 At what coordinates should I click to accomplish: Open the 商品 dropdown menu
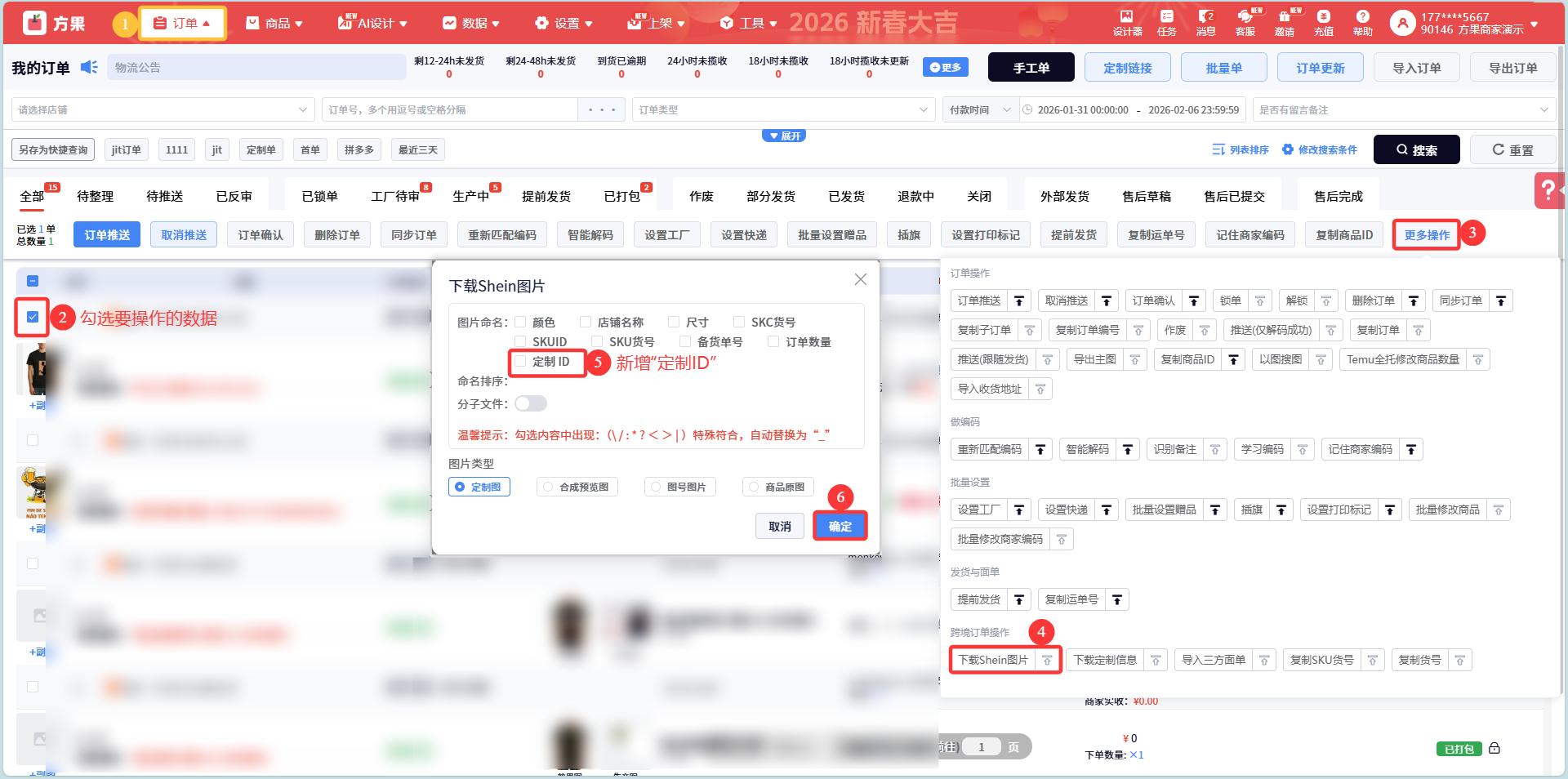pos(275,23)
